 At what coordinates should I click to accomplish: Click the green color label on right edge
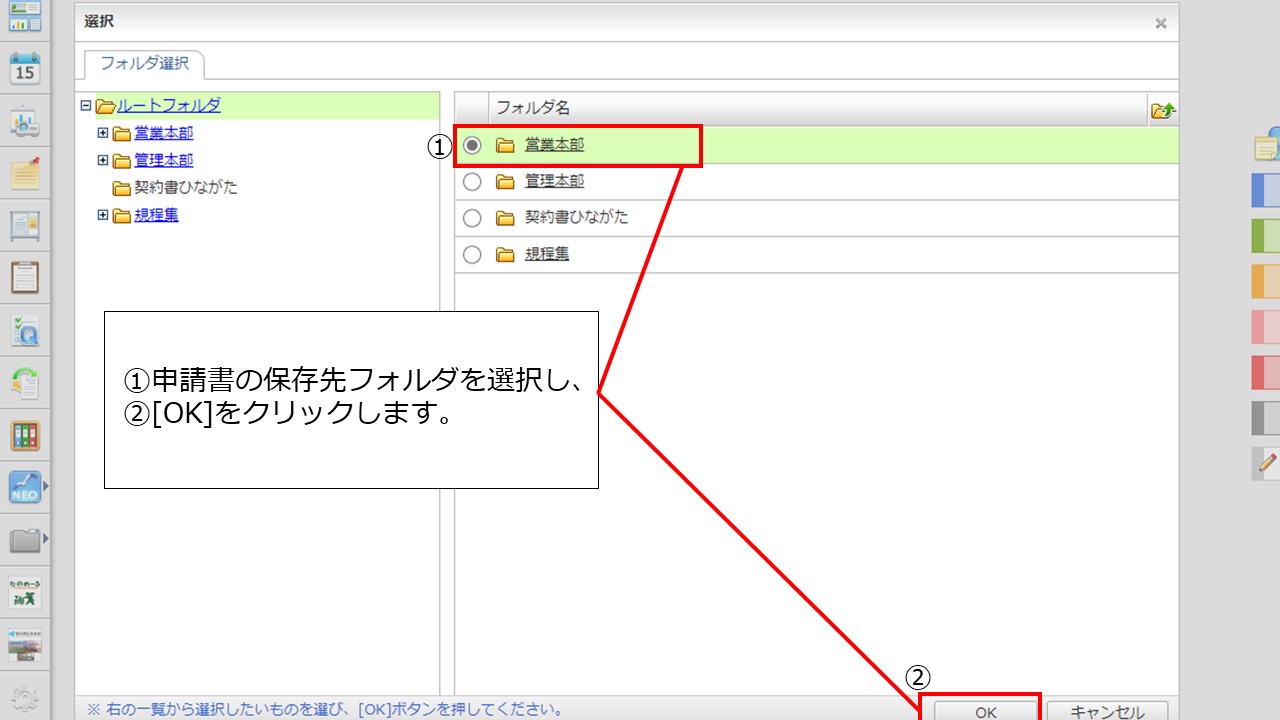[1265, 235]
